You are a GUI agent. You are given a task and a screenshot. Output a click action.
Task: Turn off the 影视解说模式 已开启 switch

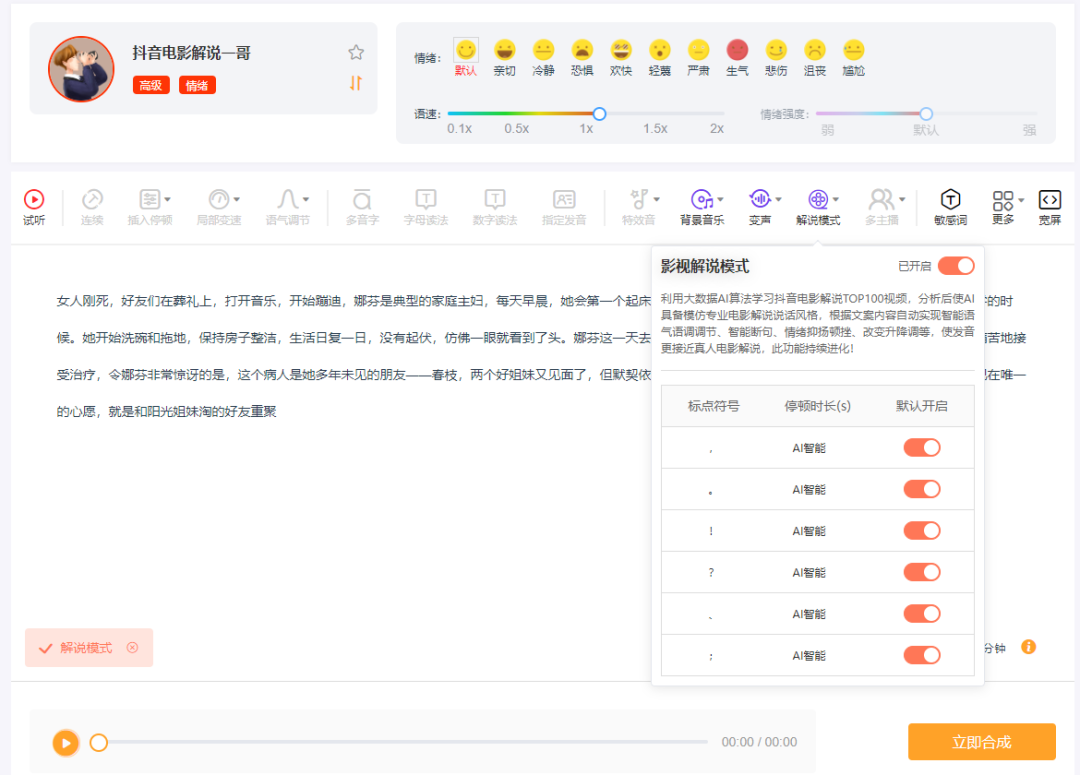pos(955,266)
